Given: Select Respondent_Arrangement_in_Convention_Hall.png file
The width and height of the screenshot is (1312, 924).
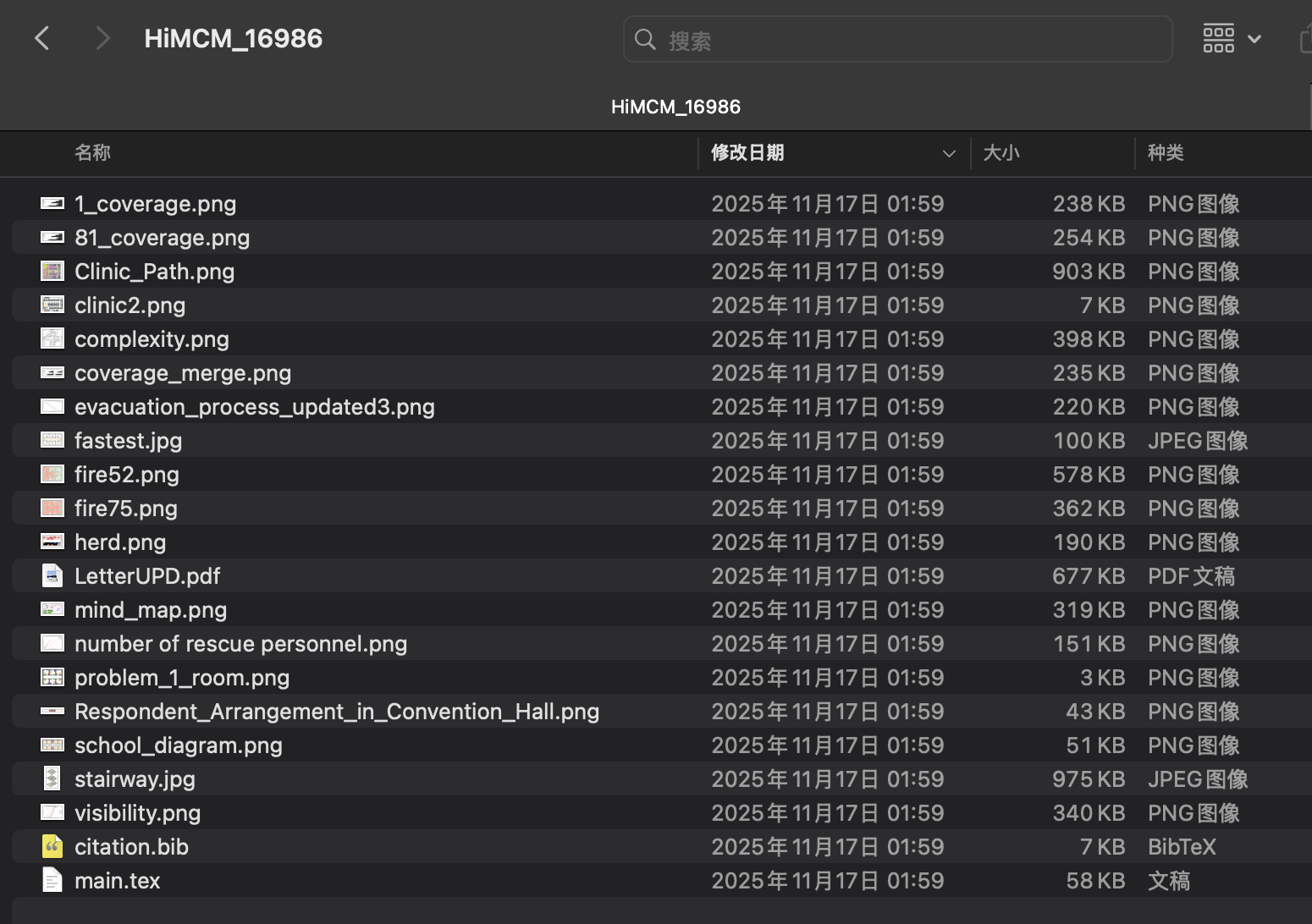Looking at the screenshot, I should point(336,712).
